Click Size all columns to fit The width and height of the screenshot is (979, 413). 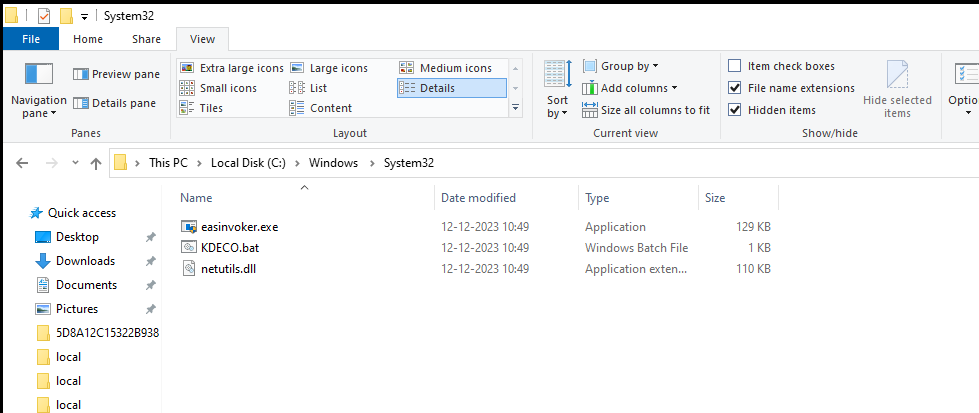point(646,111)
